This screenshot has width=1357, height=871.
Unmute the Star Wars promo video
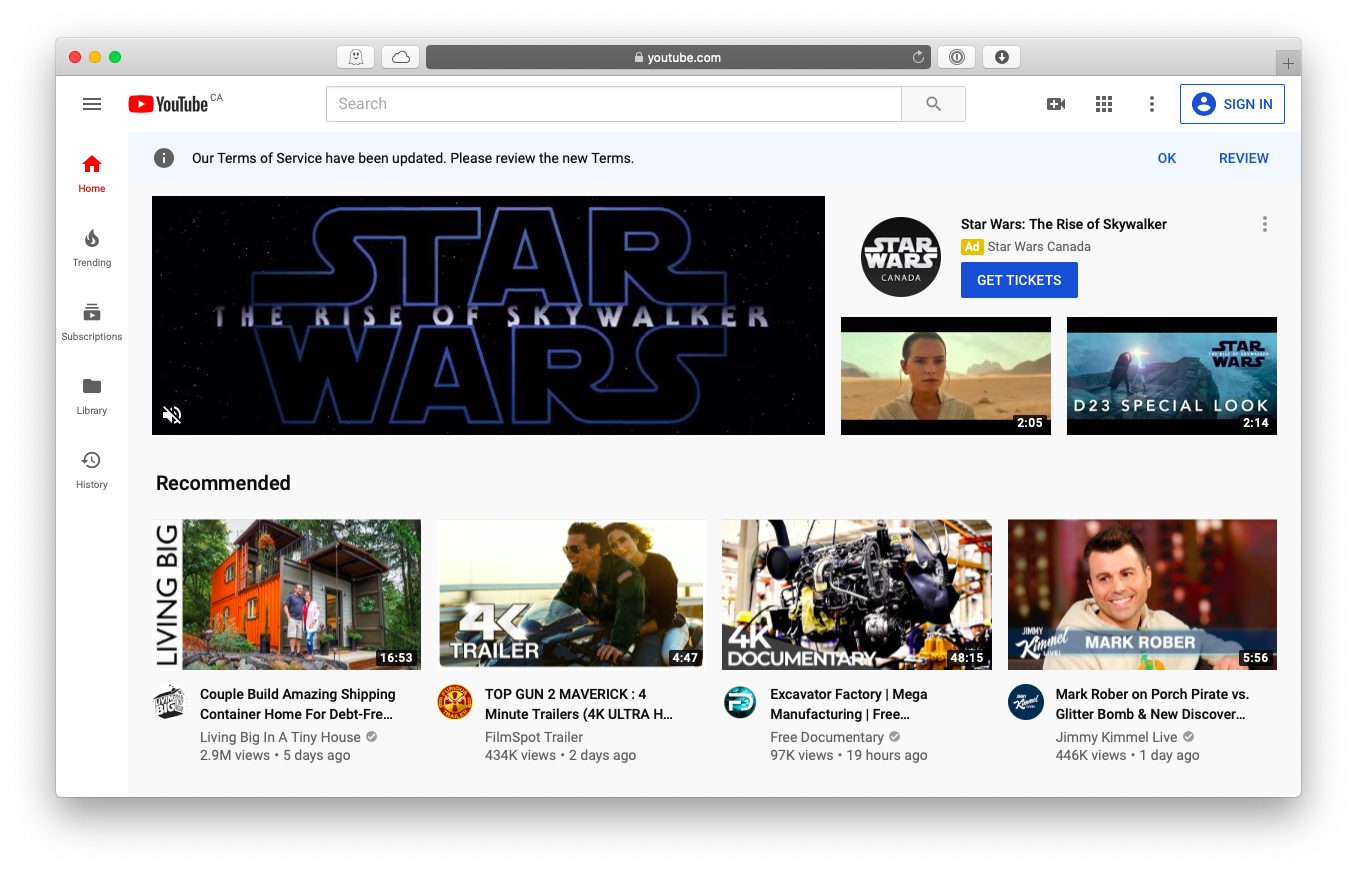click(172, 414)
